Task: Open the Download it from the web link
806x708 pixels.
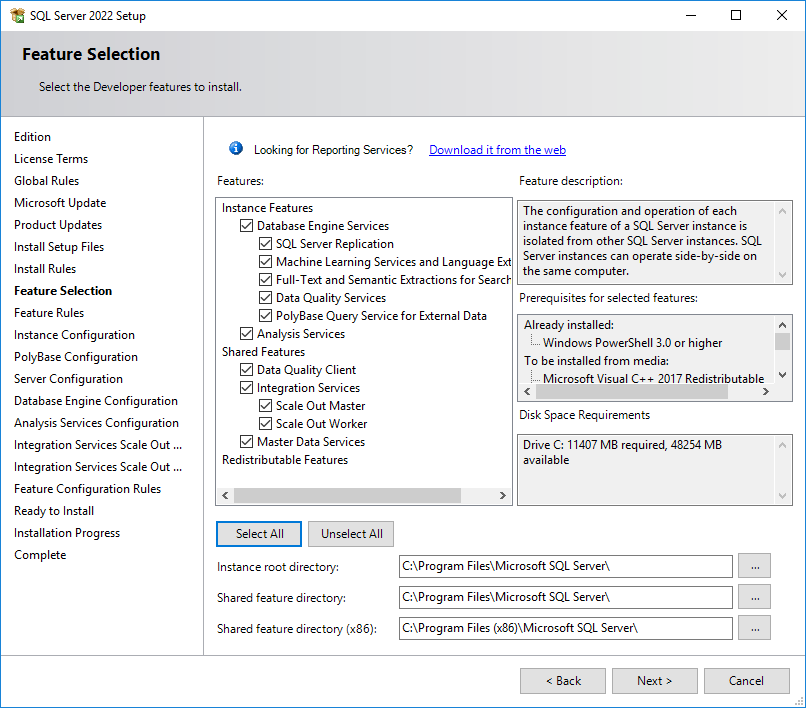Action: coord(497,150)
